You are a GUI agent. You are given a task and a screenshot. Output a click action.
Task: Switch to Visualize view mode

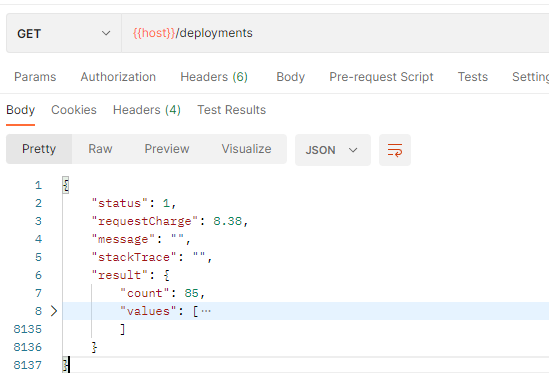(246, 149)
